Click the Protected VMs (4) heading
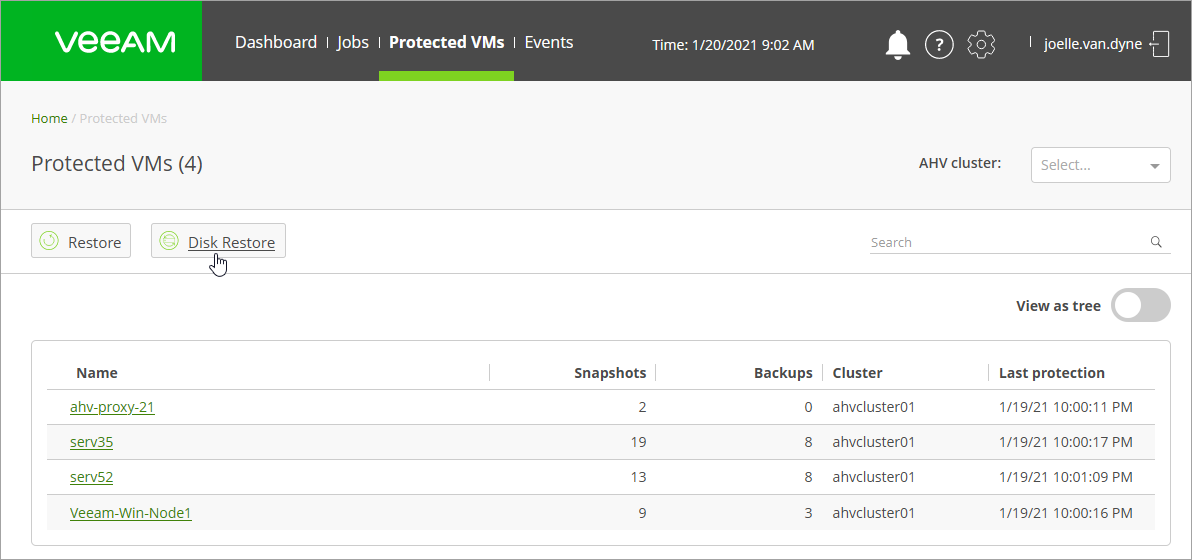Screen dimensions: 1192x560 click(x=117, y=164)
